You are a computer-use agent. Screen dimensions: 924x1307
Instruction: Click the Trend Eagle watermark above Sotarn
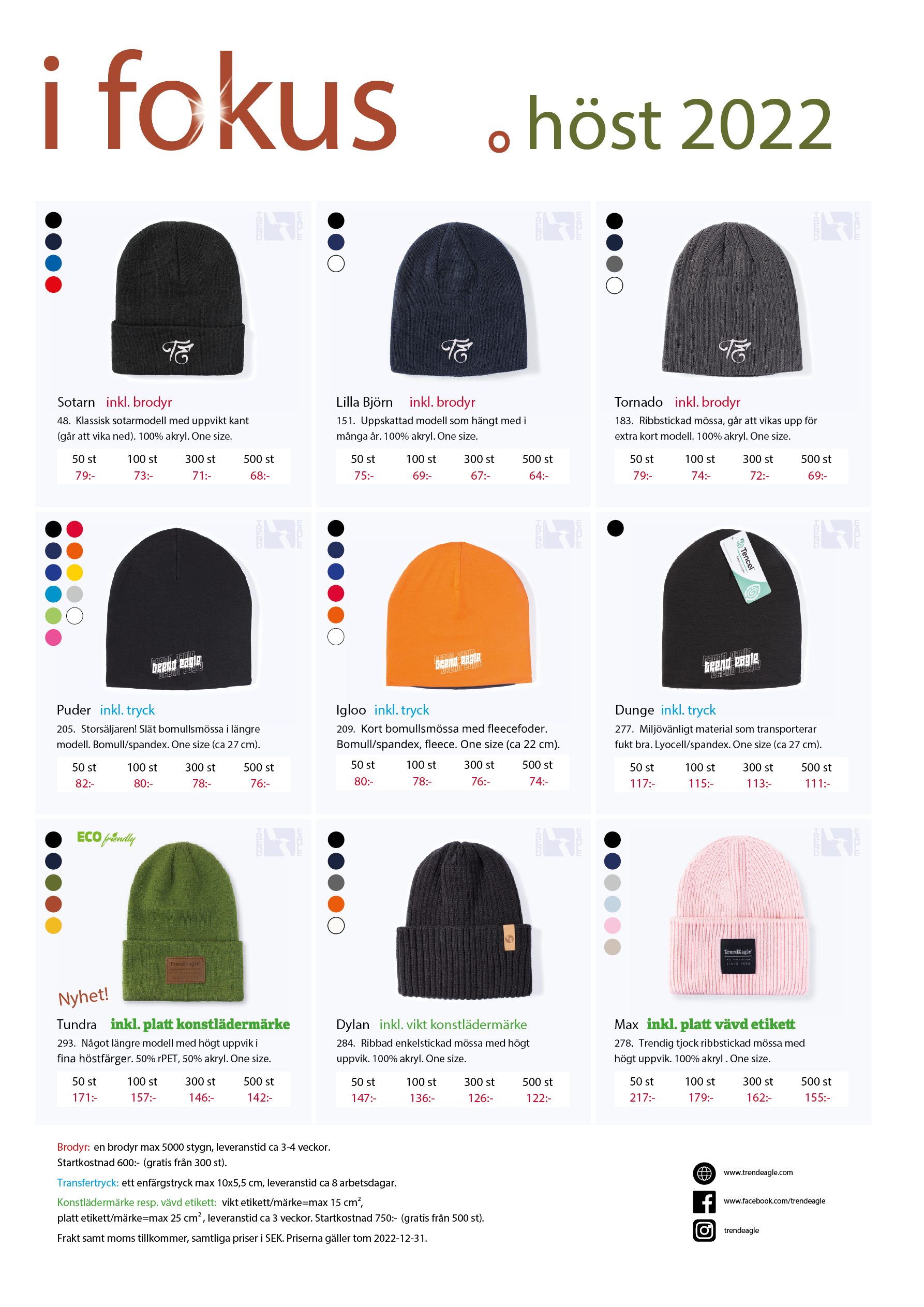(279, 226)
